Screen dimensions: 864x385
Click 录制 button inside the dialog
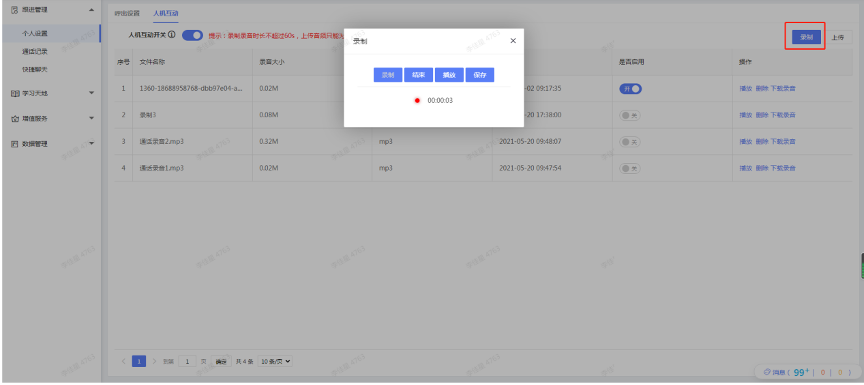click(388, 75)
